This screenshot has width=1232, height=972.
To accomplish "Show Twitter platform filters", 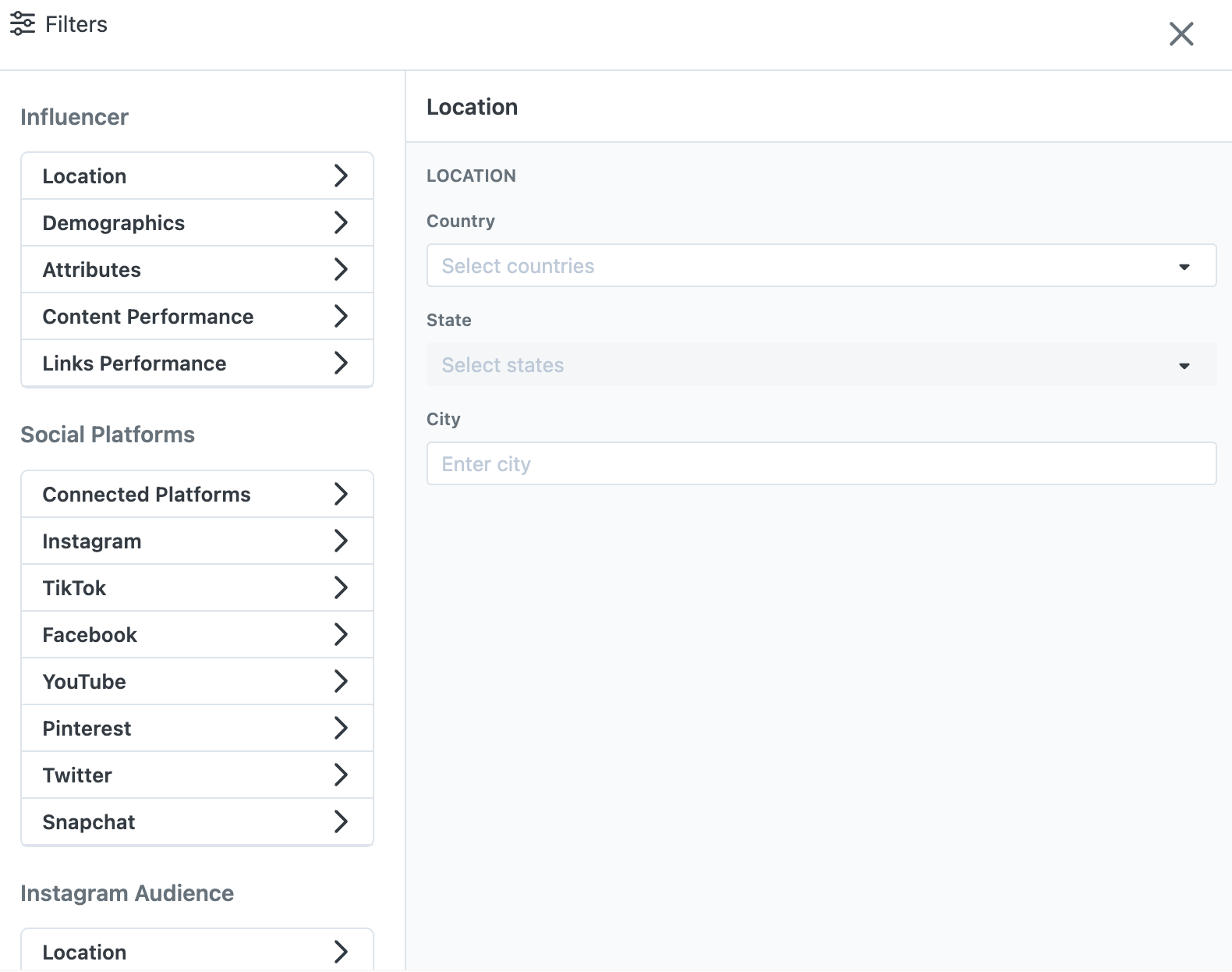I will (197, 775).
